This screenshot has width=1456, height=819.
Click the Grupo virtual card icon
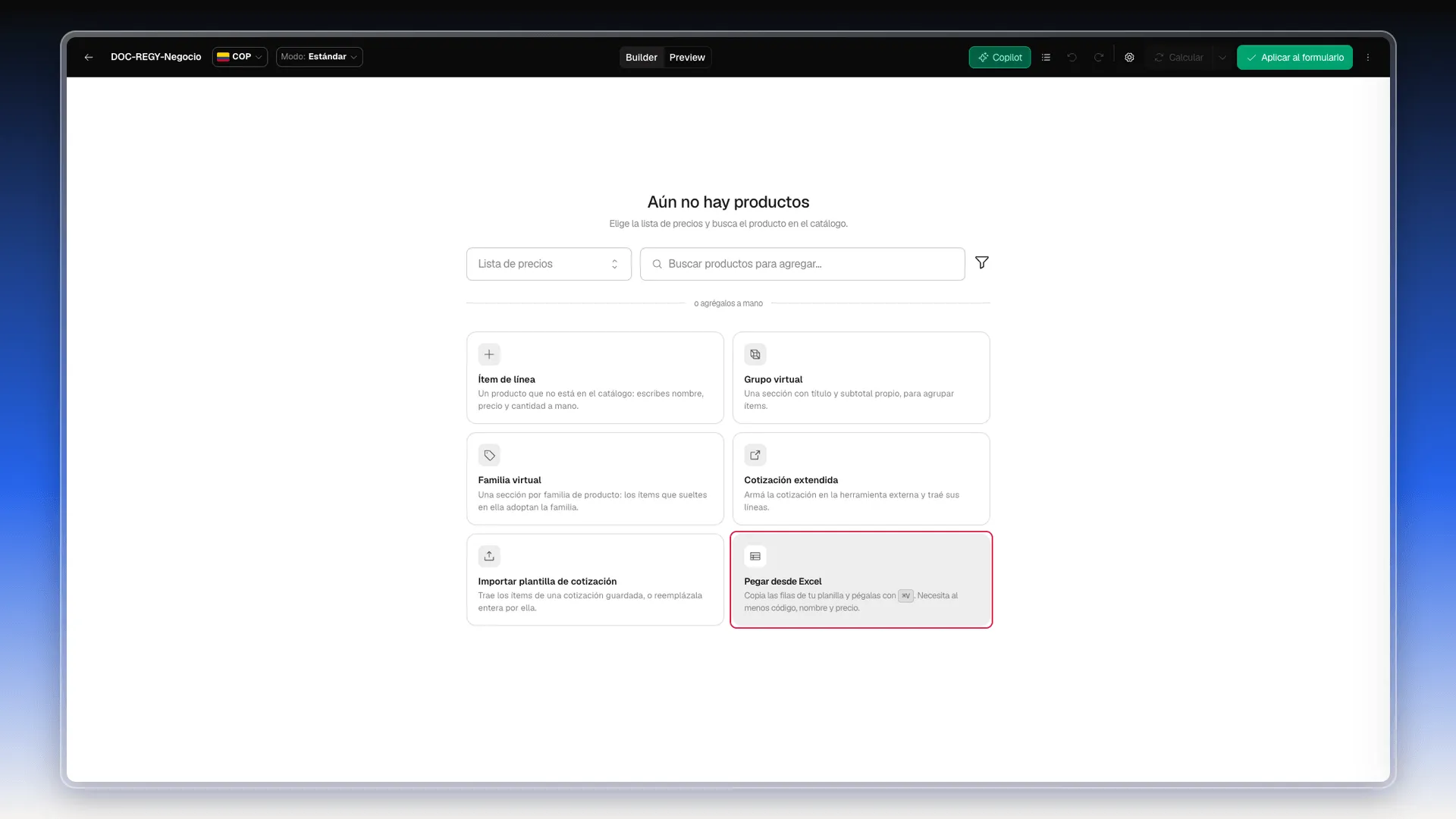755,354
